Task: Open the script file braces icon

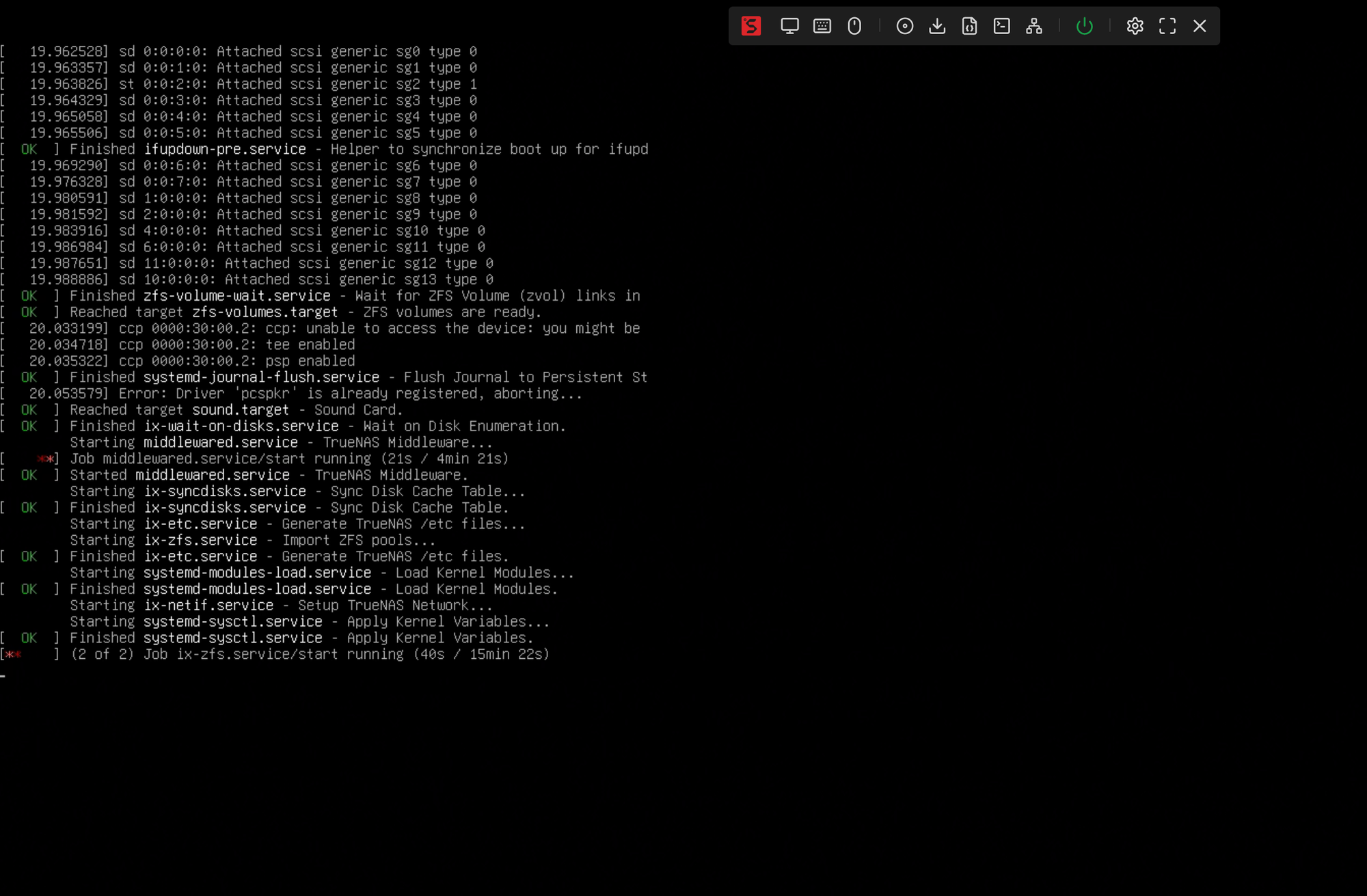Action: (x=969, y=26)
